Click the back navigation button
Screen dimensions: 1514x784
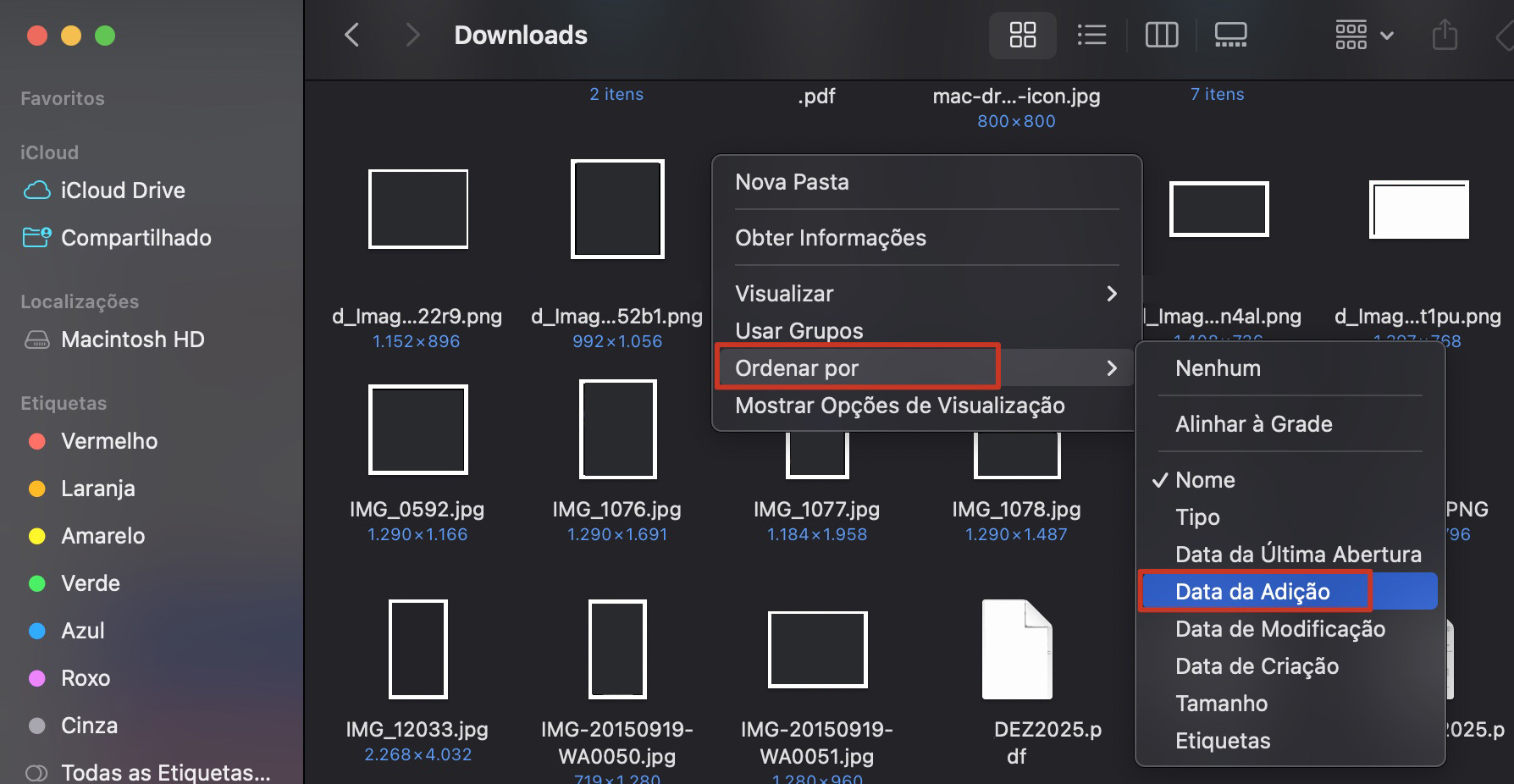[351, 35]
